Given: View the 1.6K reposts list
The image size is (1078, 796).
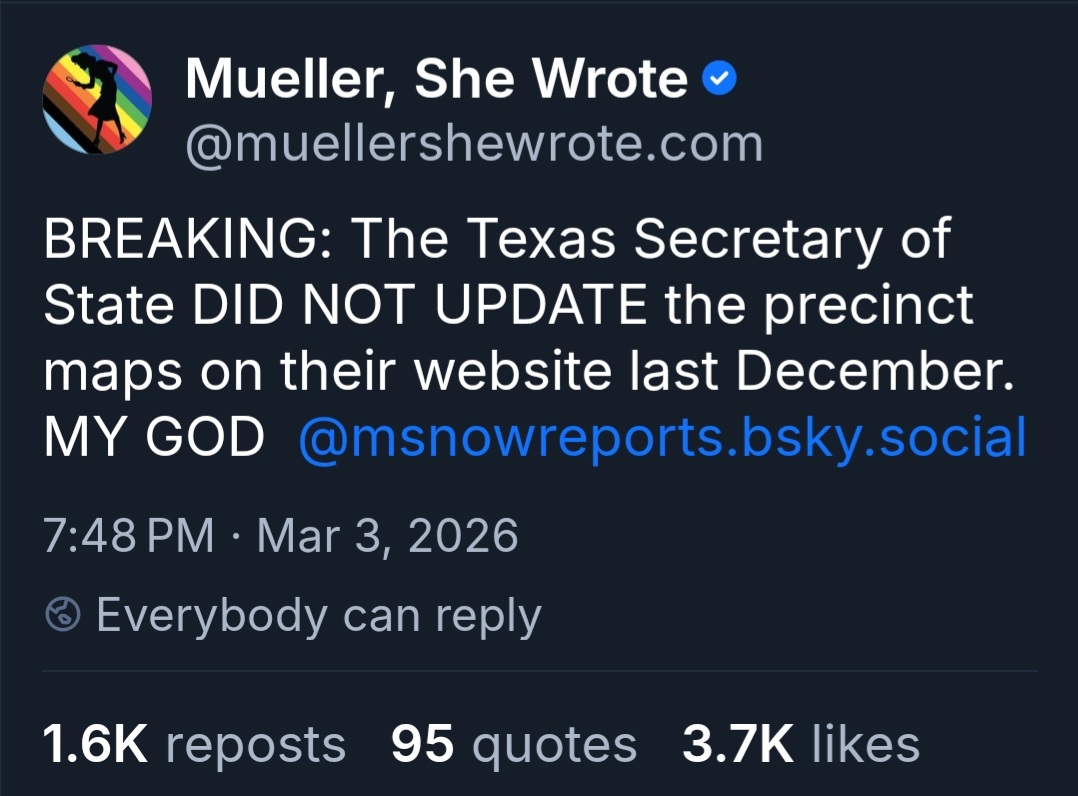Looking at the screenshot, I should 194,744.
